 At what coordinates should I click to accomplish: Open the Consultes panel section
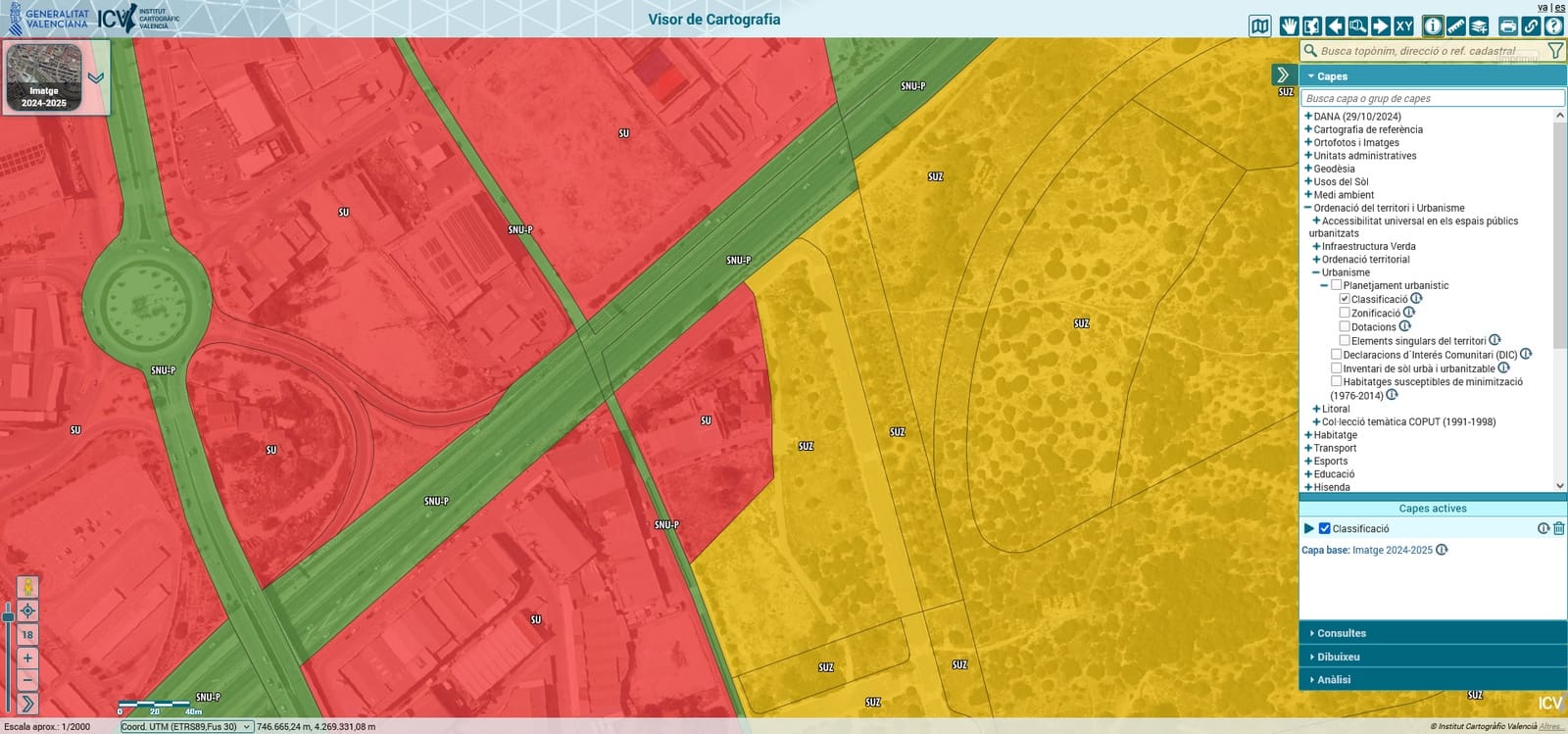tap(1433, 633)
